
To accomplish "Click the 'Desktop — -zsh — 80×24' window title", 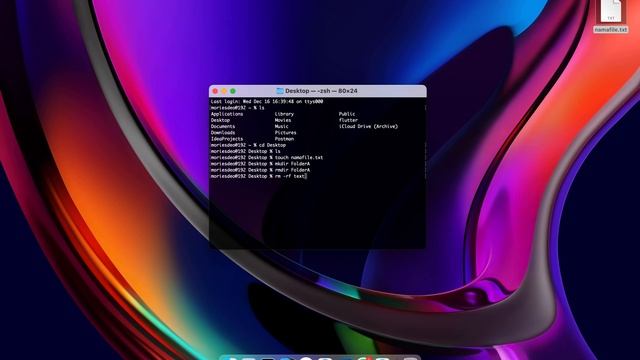I will pyautogui.click(x=321, y=91).
